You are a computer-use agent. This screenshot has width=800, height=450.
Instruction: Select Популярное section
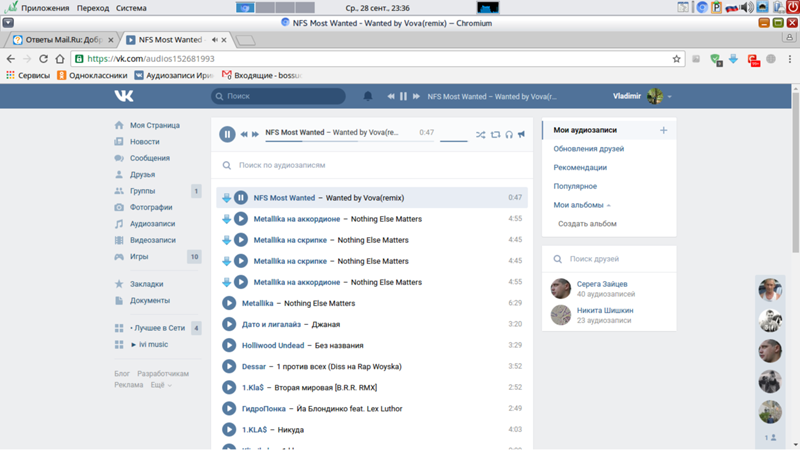[575, 186]
